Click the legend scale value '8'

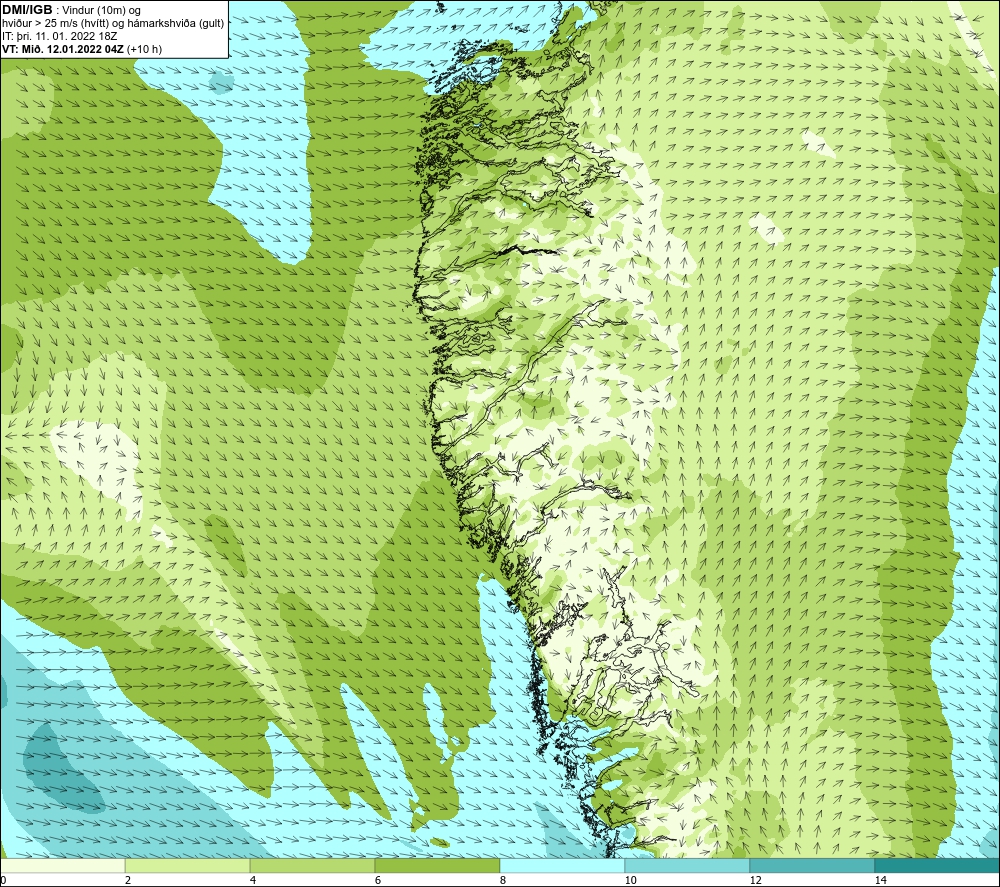point(503,881)
